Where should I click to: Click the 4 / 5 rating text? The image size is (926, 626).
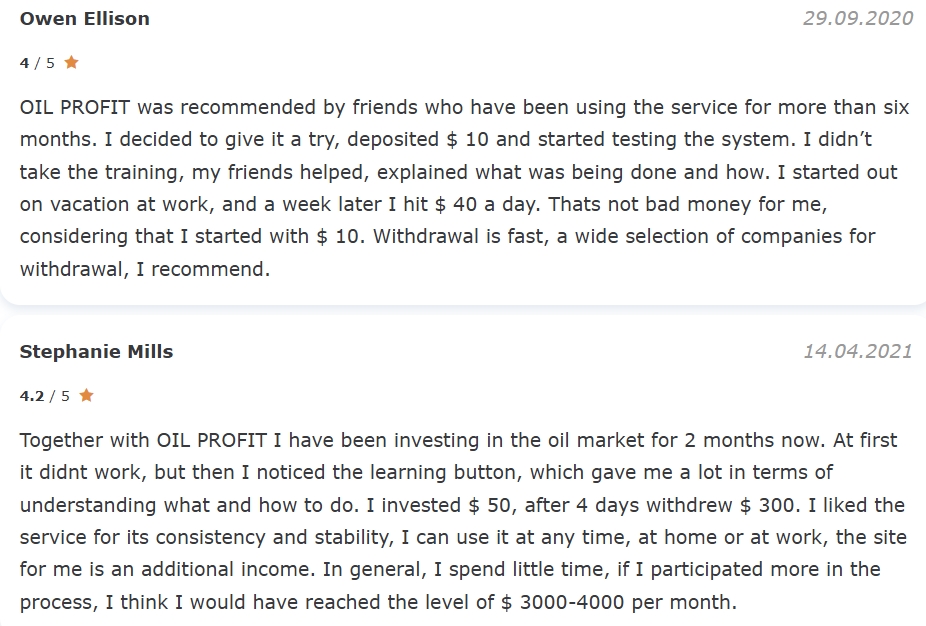[x=37, y=63]
